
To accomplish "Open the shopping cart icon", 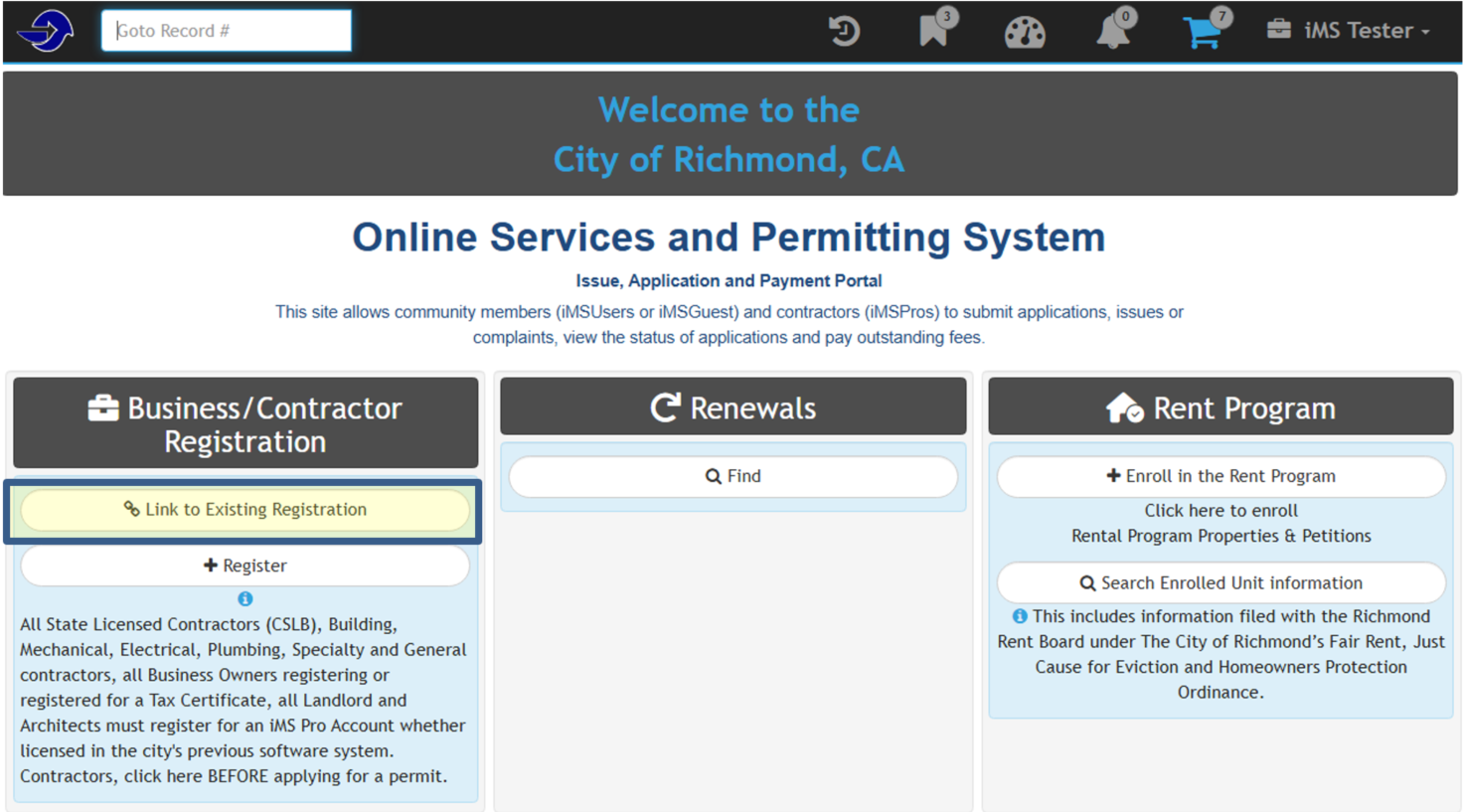I will click(x=1203, y=32).
